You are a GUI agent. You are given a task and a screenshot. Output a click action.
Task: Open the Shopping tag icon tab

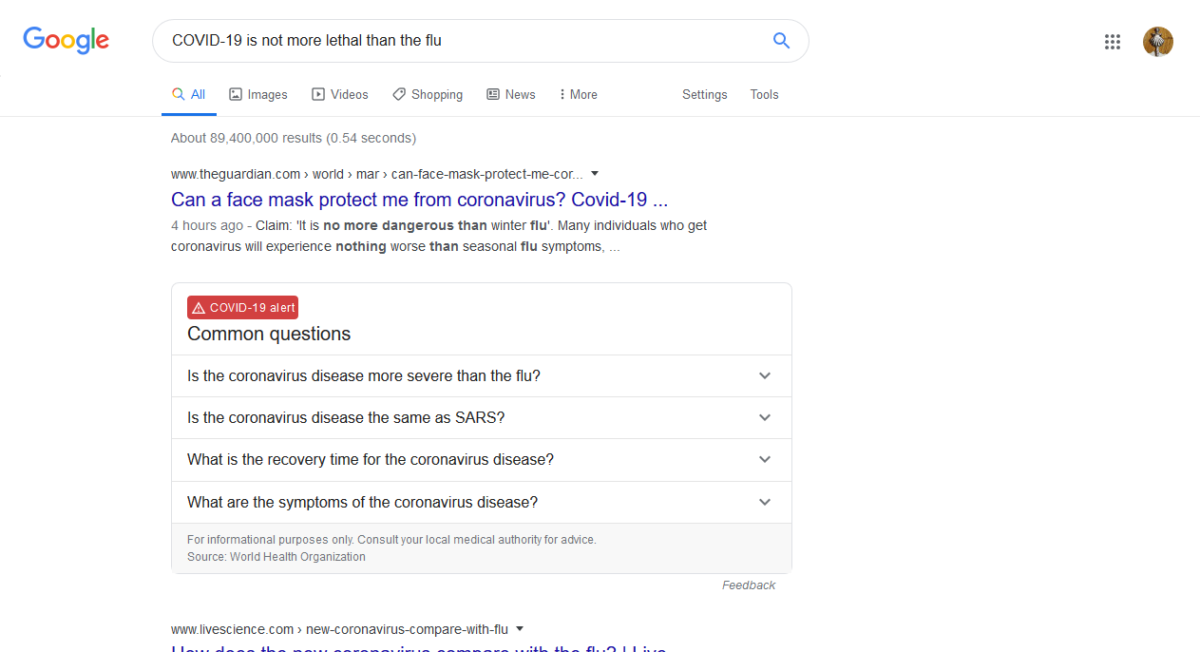point(399,94)
